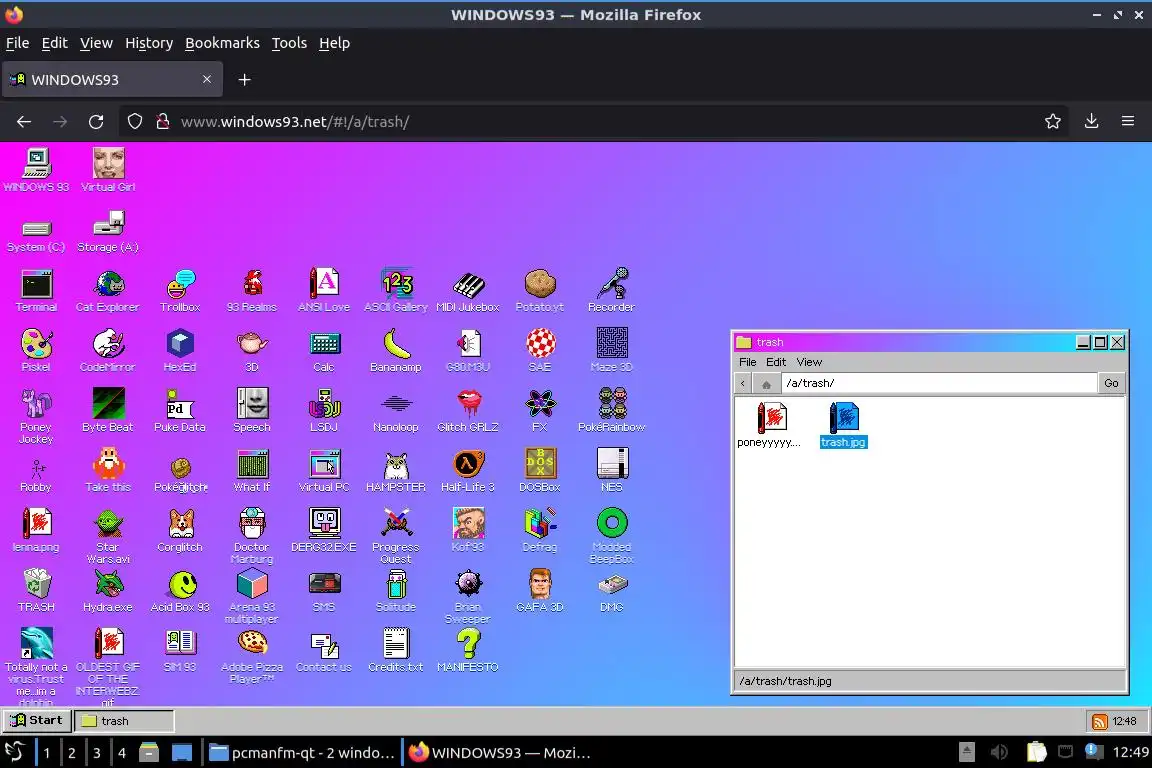1152x768 pixels.
Task: Open ASCII Gallery on the desktop
Action: pyautogui.click(x=396, y=291)
